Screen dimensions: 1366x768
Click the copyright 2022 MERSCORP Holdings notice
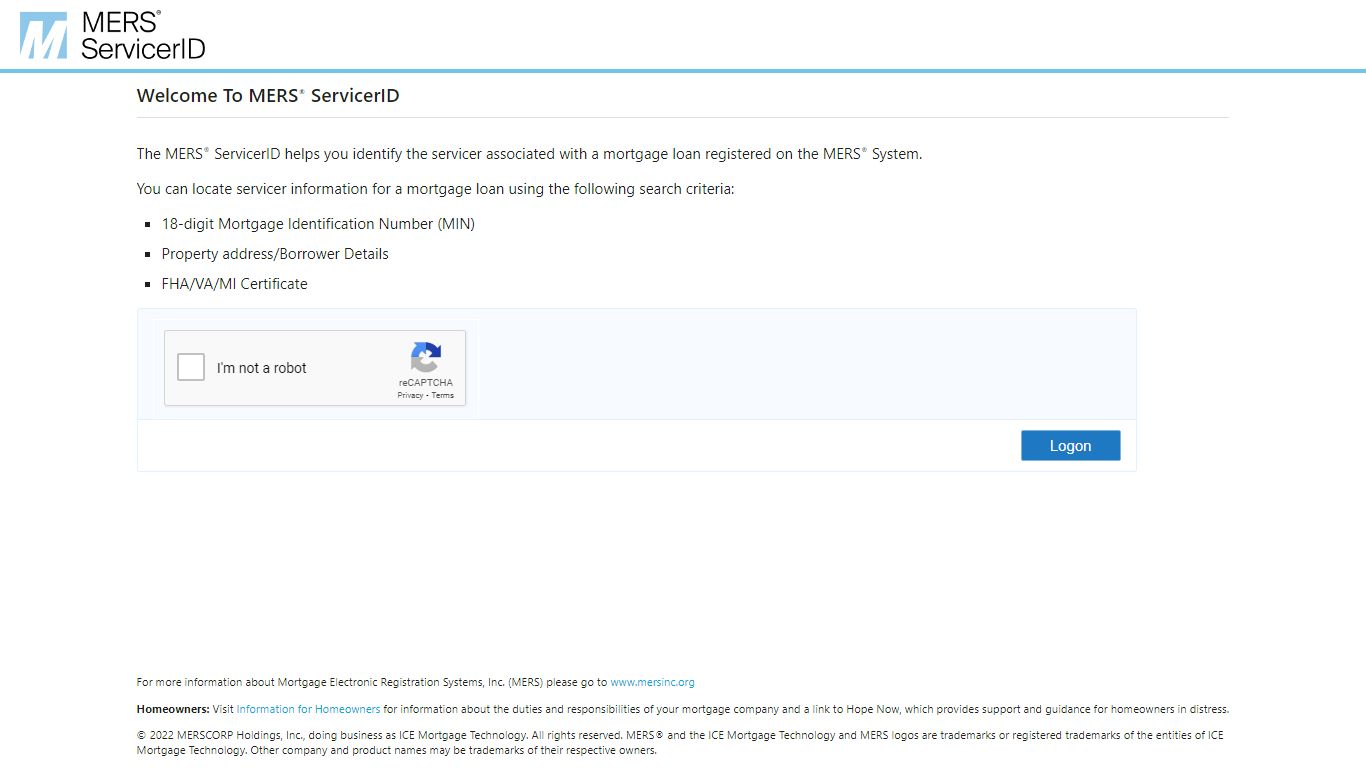[680, 742]
